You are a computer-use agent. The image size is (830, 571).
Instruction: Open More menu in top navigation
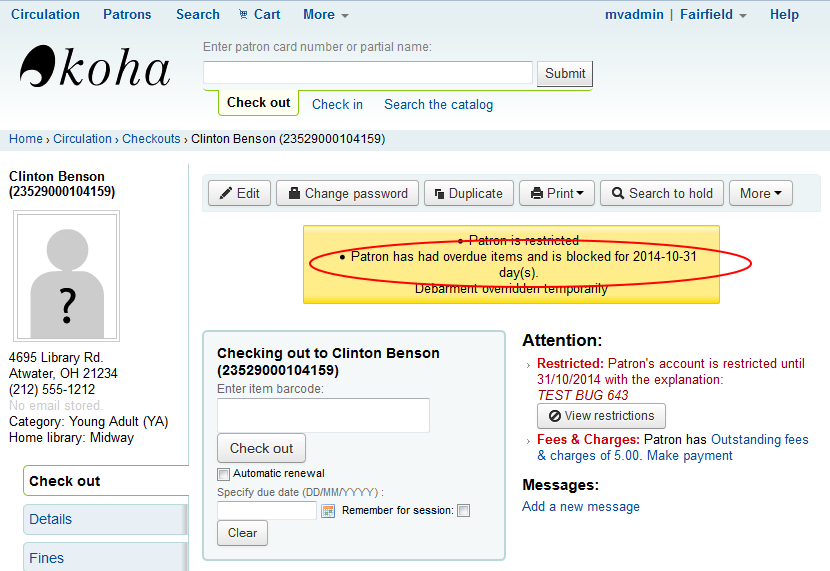[x=325, y=14]
